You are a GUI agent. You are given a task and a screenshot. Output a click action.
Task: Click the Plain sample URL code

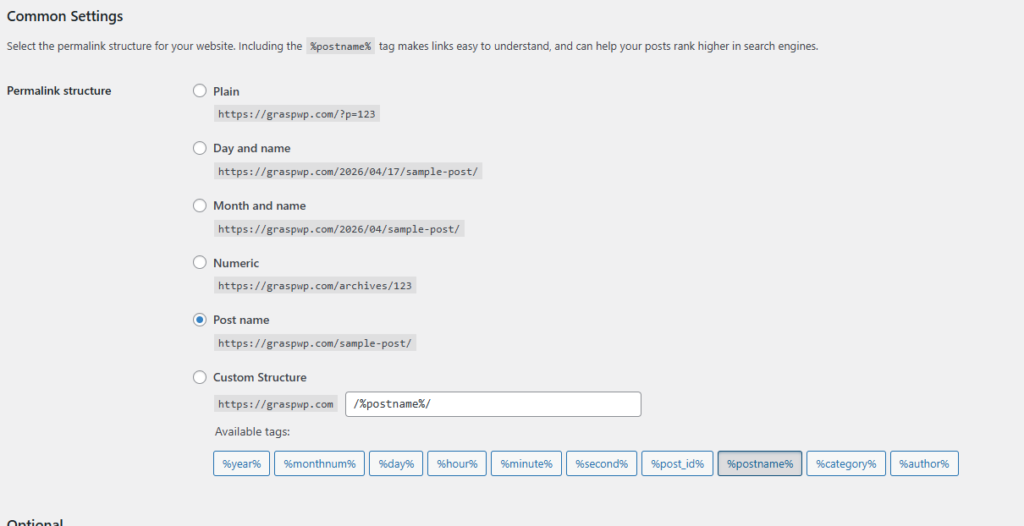click(x=297, y=114)
